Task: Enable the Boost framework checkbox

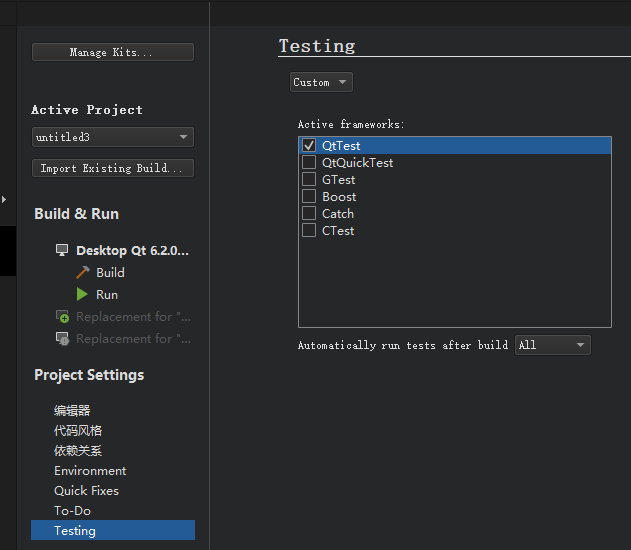Action: [x=309, y=196]
